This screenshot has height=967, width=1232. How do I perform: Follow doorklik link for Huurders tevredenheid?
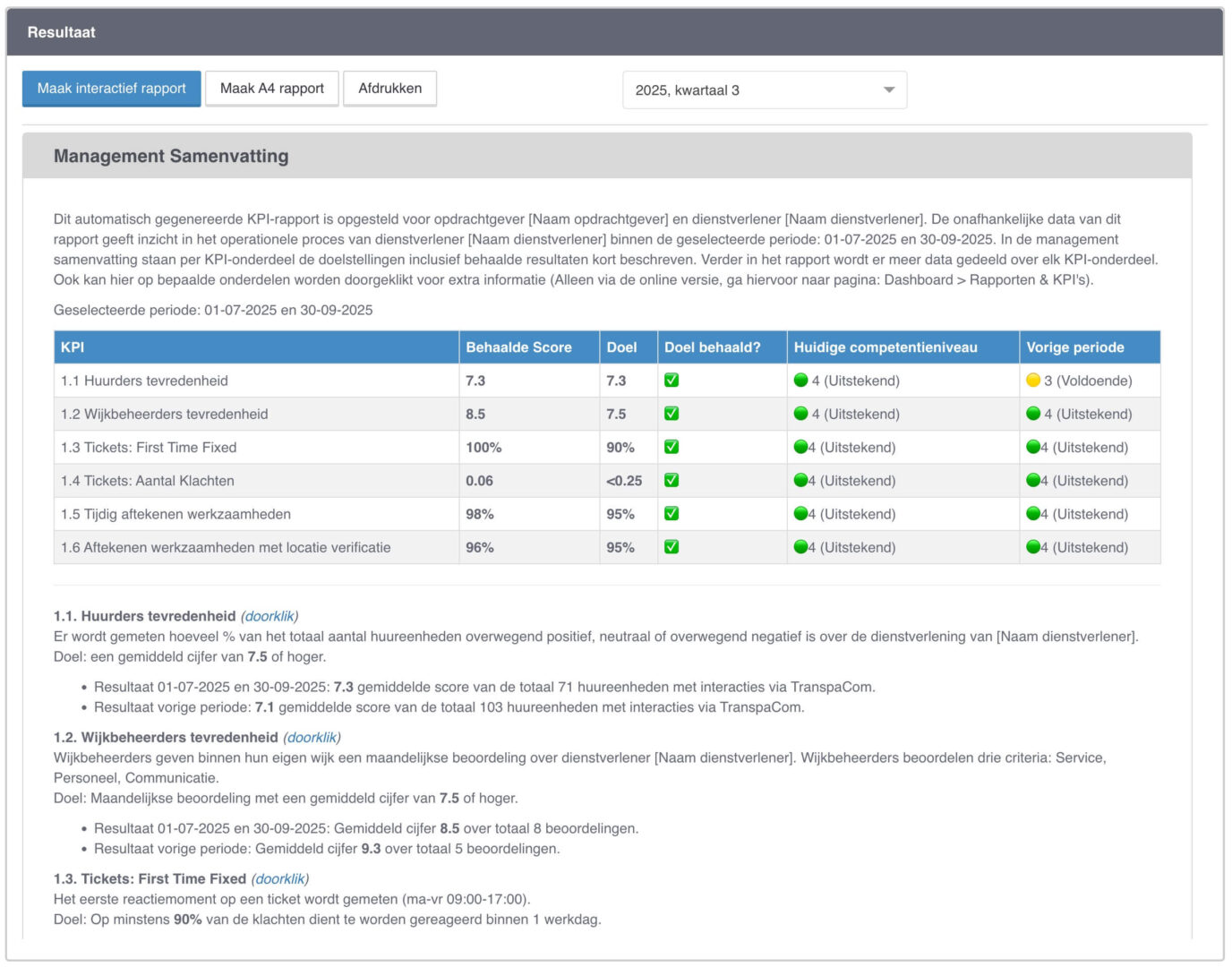click(269, 616)
